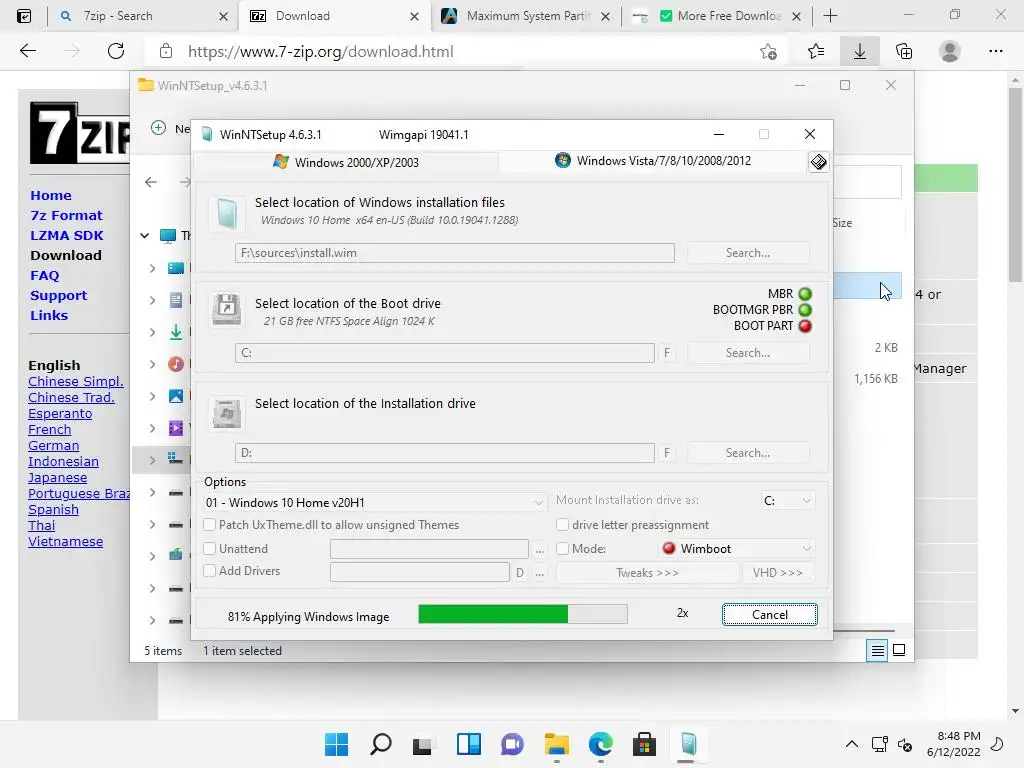Image resolution: width=1024 pixels, height=768 pixels.
Task: Switch to details view in Explorer
Action: point(877,650)
